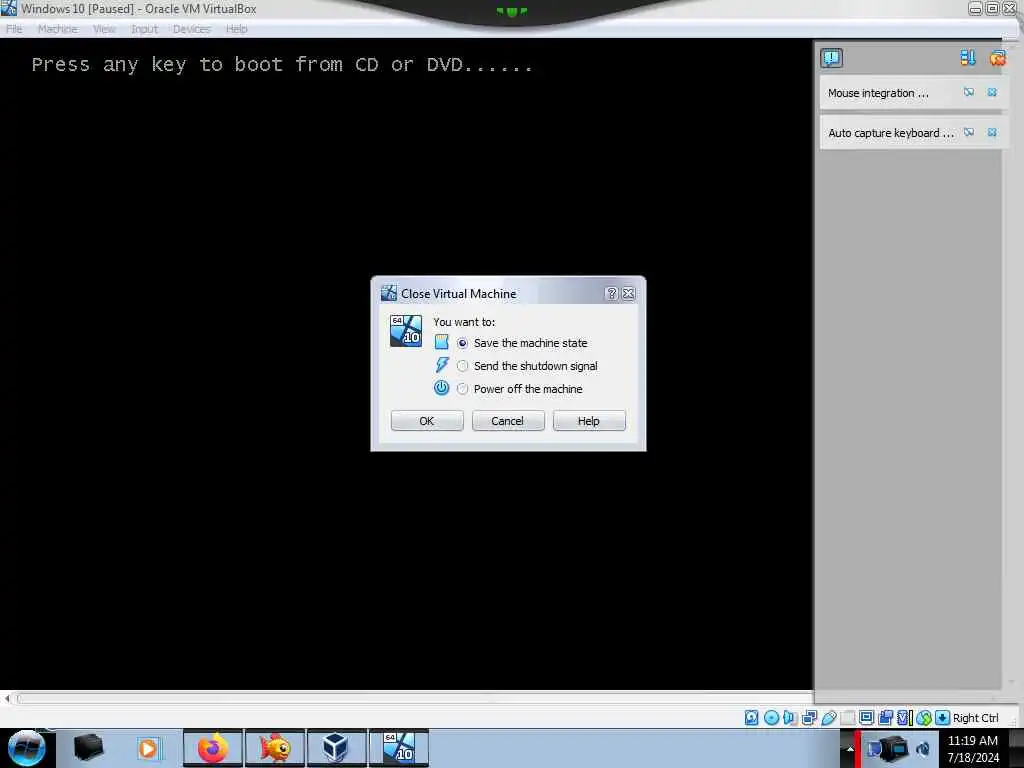Click the audio status bar icon

(x=790, y=718)
